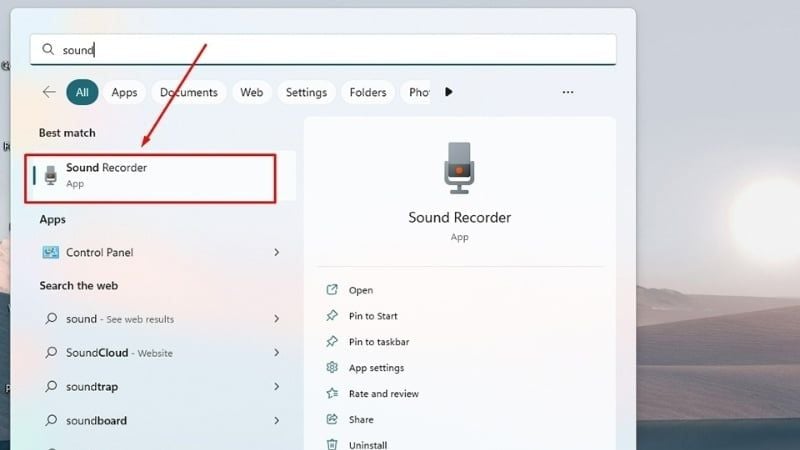Viewport: 800px width, 450px height.
Task: Select the partially visible Photos filter tab
Action: [416, 92]
